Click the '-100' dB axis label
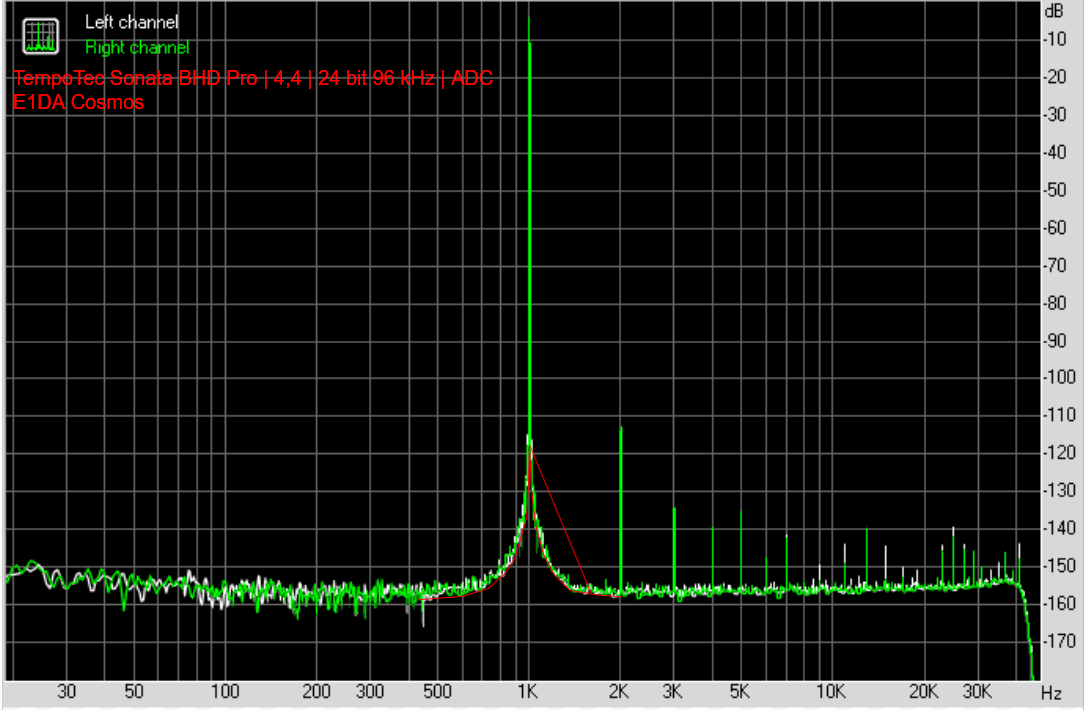The image size is (1085, 710). [x=1059, y=377]
